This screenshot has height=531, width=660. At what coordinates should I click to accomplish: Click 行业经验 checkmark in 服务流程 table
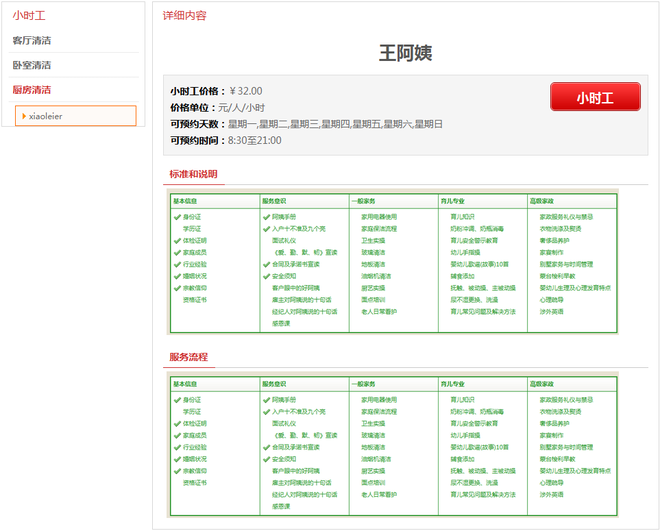[x=177, y=447]
